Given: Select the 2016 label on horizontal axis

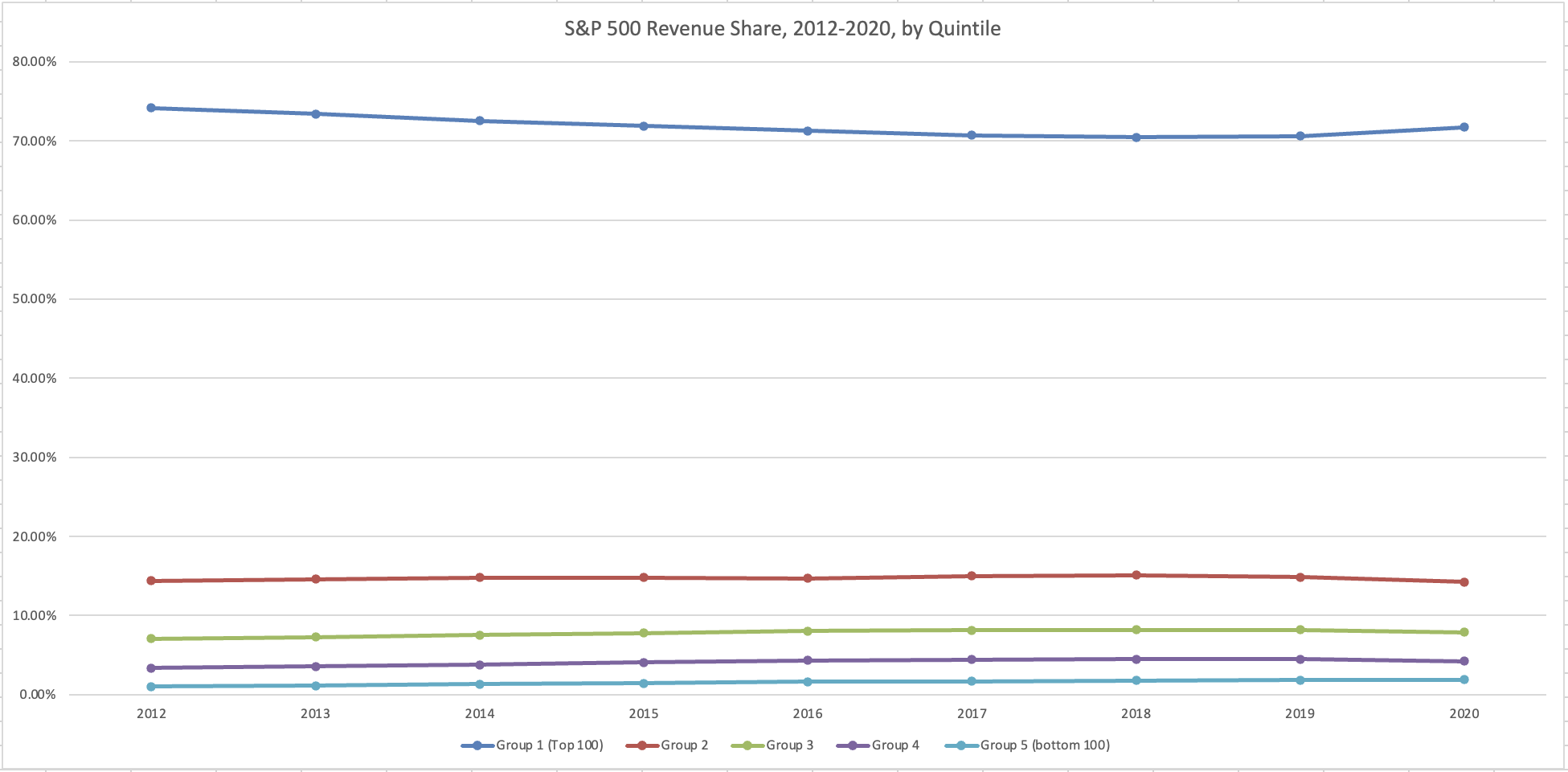Looking at the screenshot, I should click(808, 713).
